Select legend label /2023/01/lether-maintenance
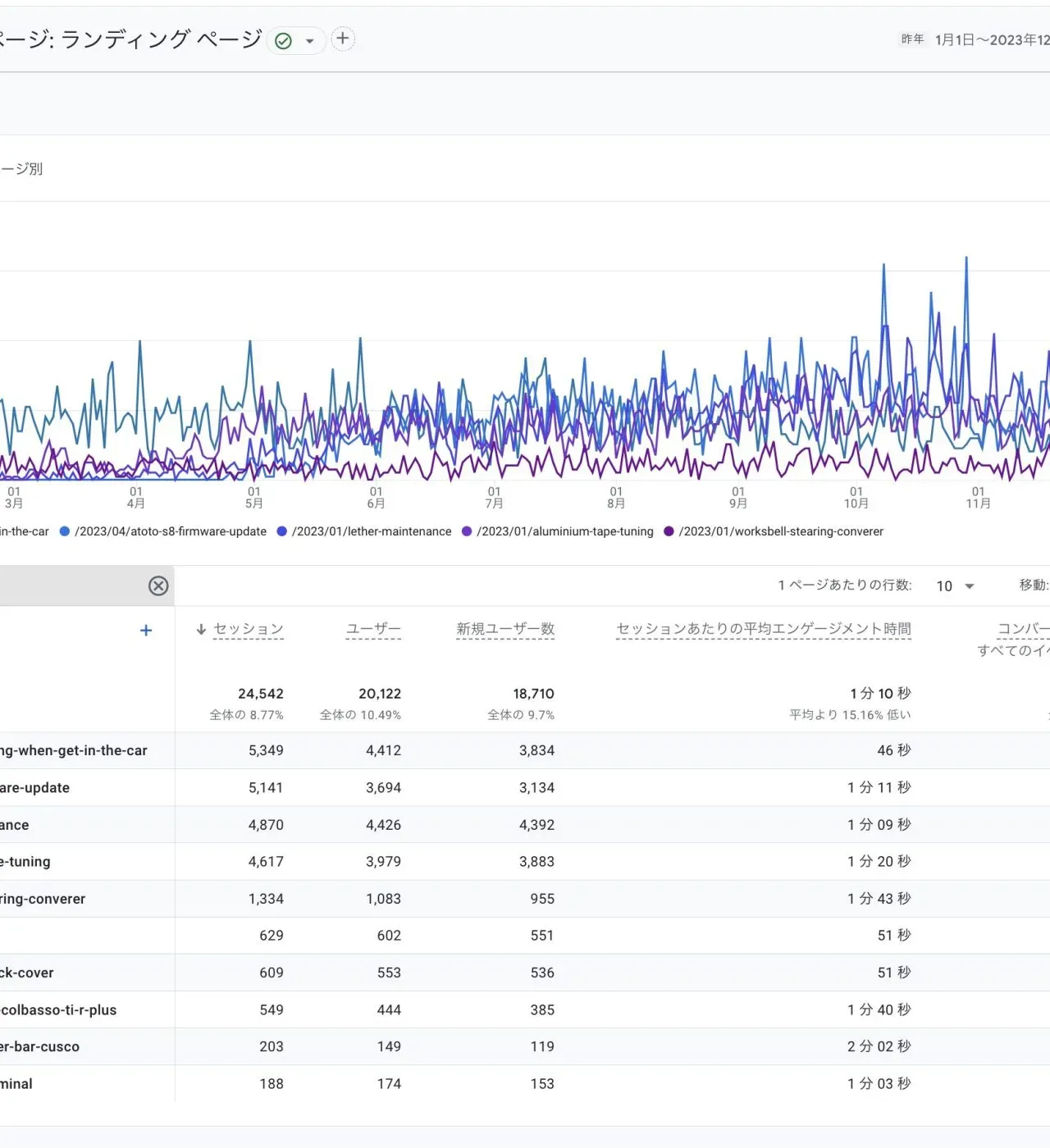1050x1148 pixels. point(372,531)
